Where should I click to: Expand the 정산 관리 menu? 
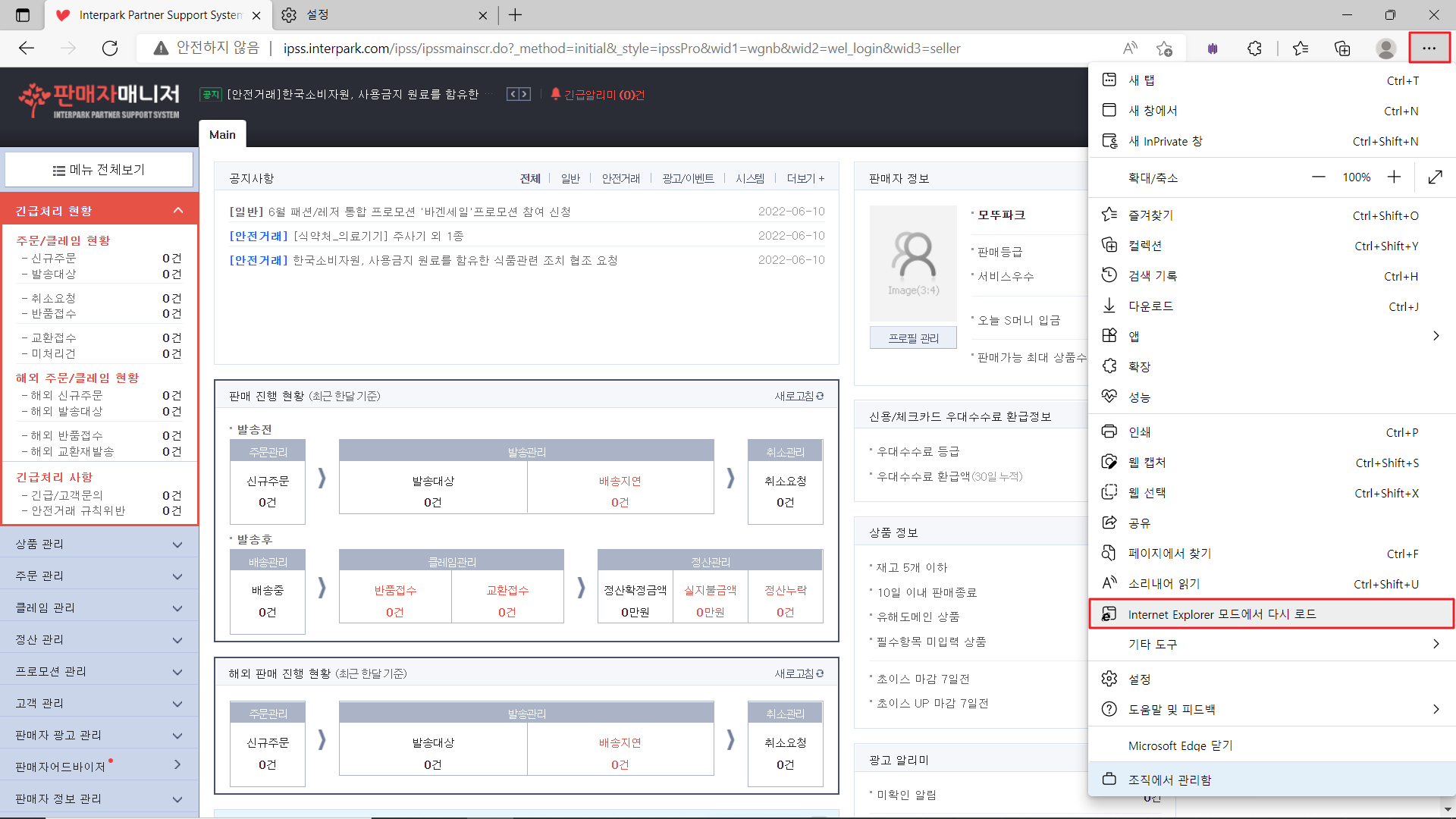pos(99,640)
